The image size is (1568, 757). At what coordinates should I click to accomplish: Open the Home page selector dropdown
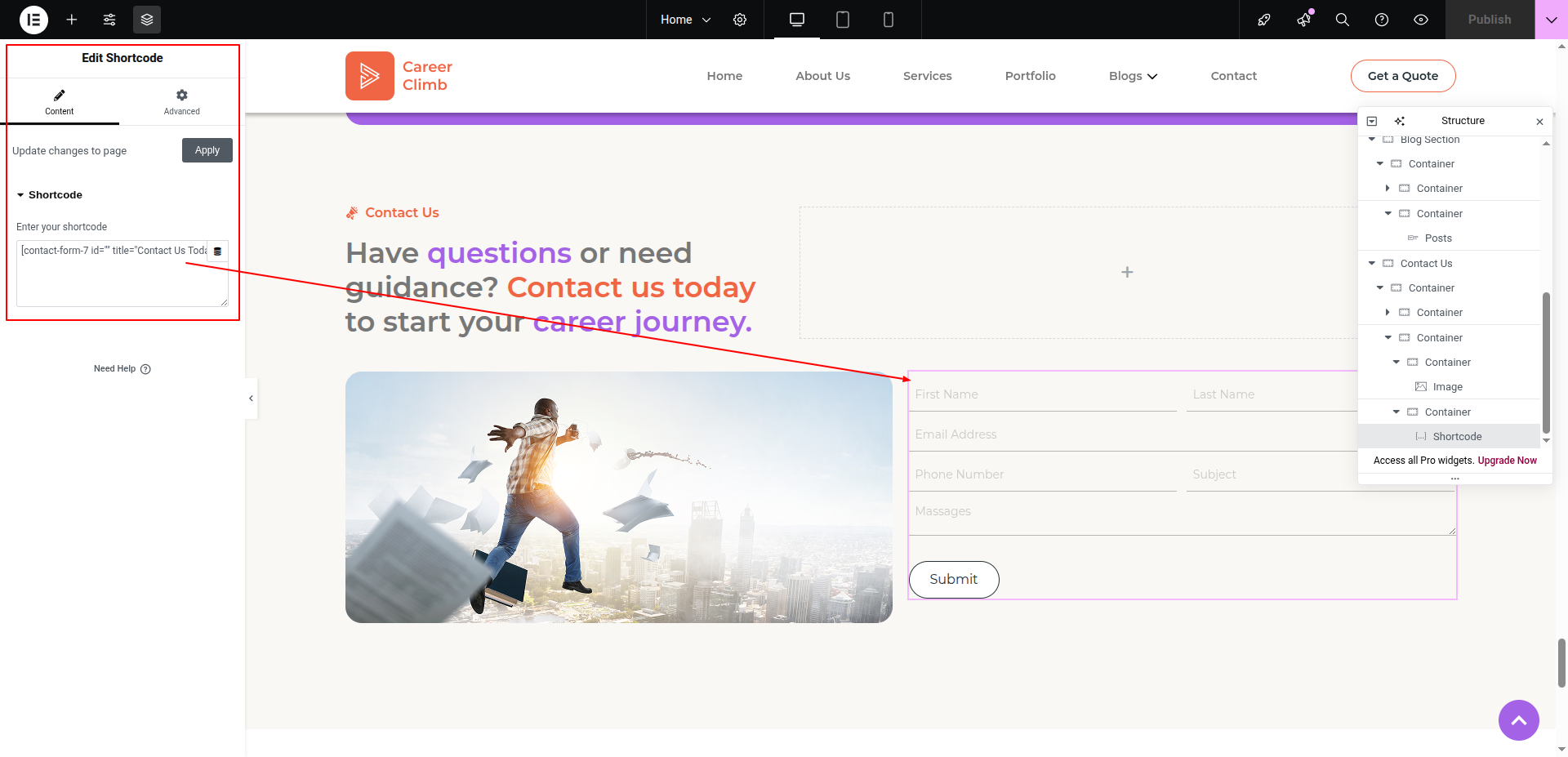click(x=686, y=20)
